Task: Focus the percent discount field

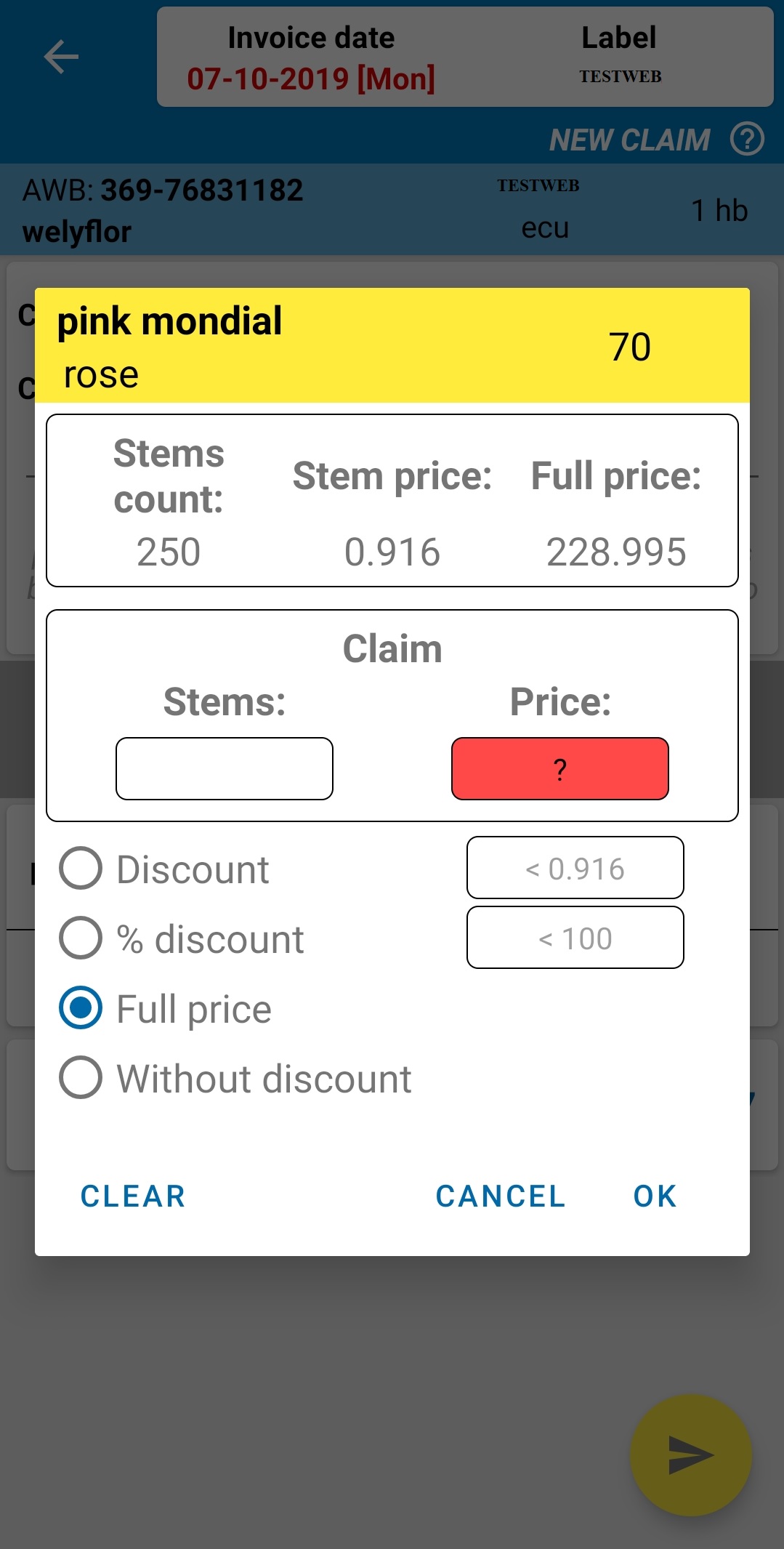Action: point(575,938)
